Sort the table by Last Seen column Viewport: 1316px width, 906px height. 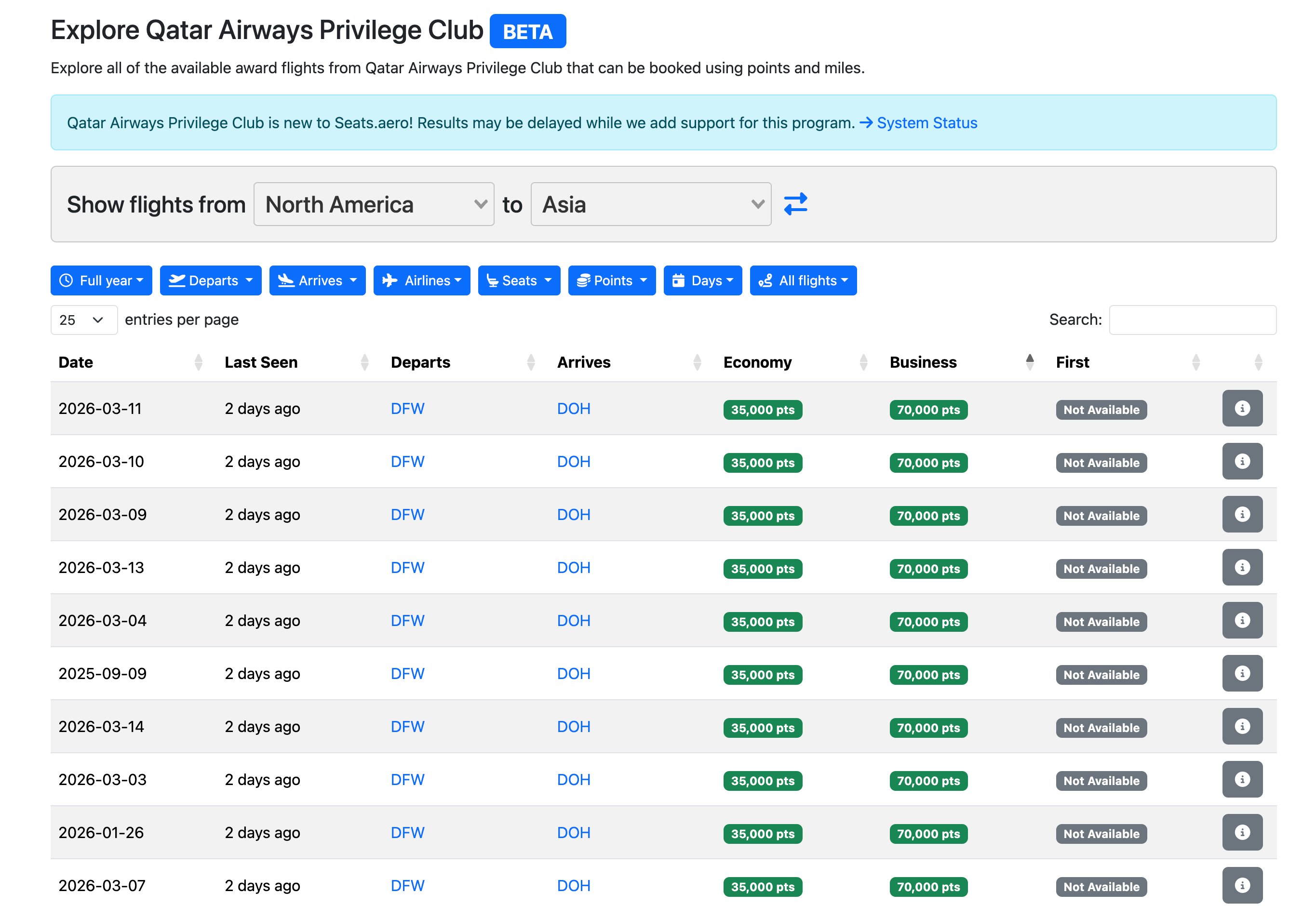click(x=261, y=362)
